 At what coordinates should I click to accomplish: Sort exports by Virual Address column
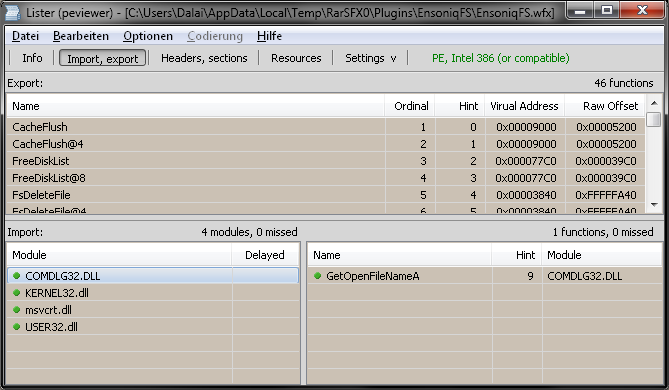click(524, 106)
